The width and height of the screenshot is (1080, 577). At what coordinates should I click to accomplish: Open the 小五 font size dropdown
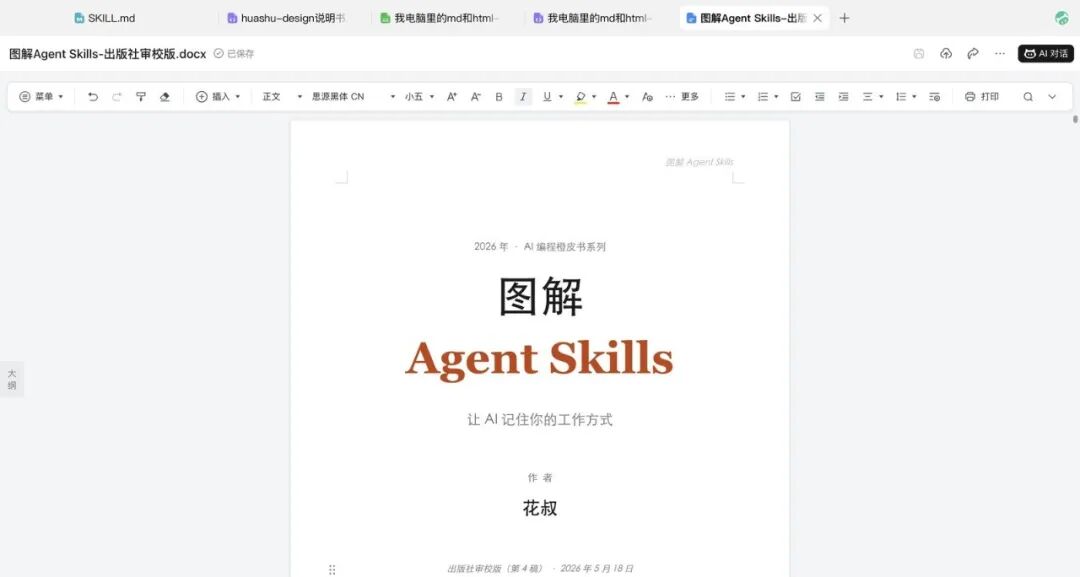pyautogui.click(x=419, y=97)
